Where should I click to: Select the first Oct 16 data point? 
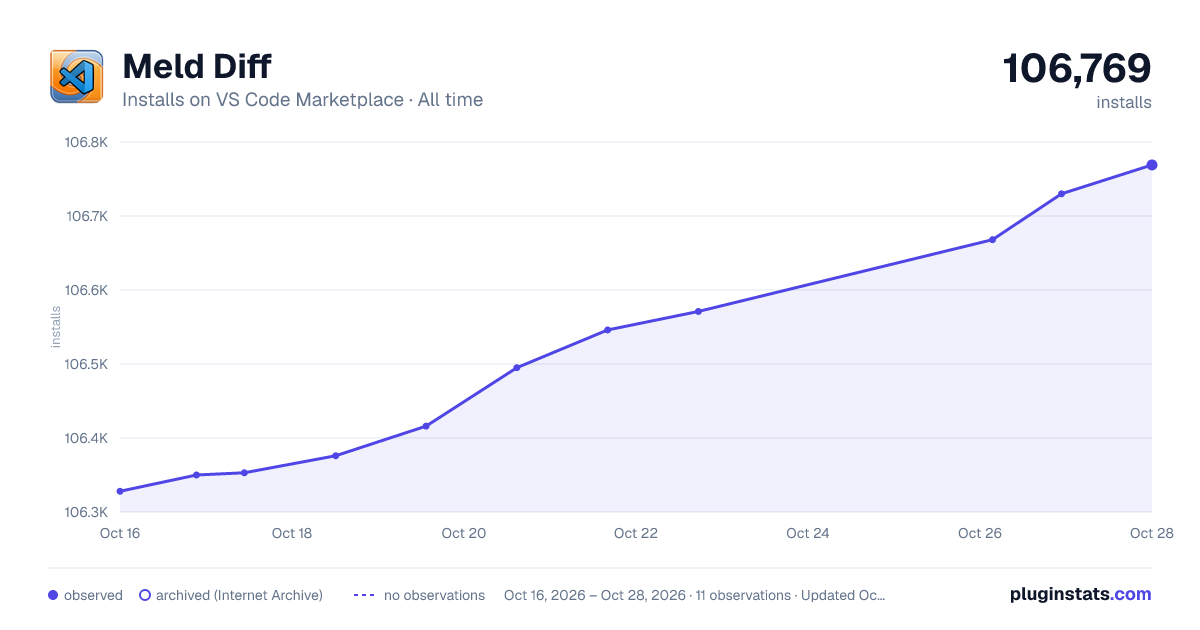pyautogui.click(x=120, y=491)
